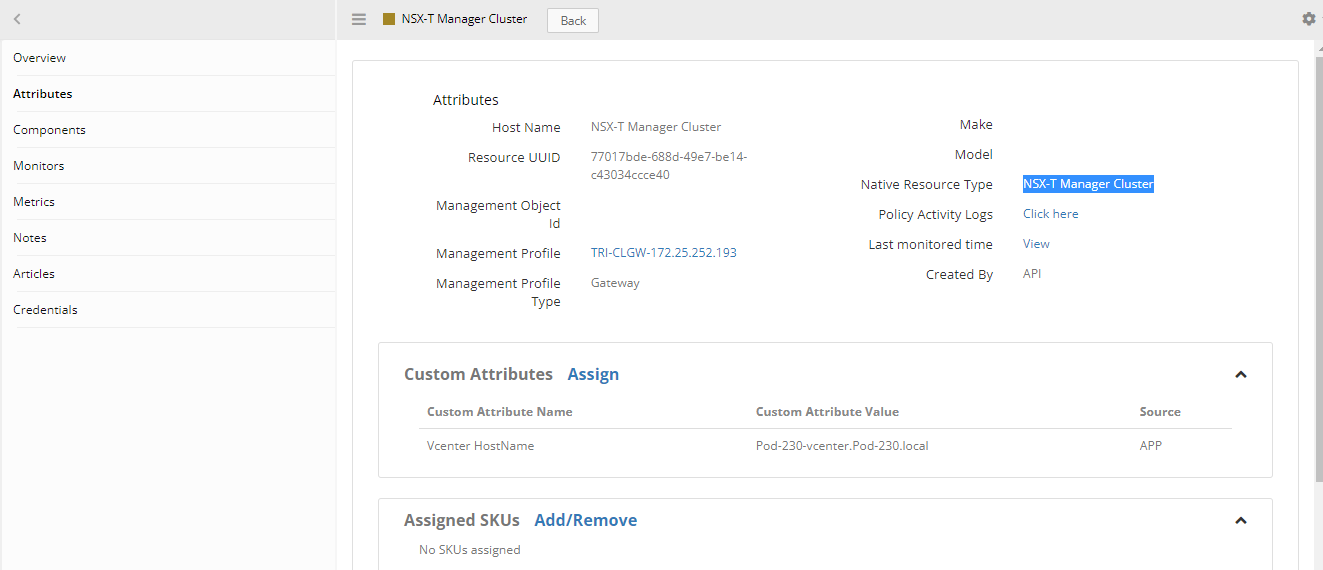The image size is (1323, 570).
Task: Click the APP source cell
Action: 1151,446
